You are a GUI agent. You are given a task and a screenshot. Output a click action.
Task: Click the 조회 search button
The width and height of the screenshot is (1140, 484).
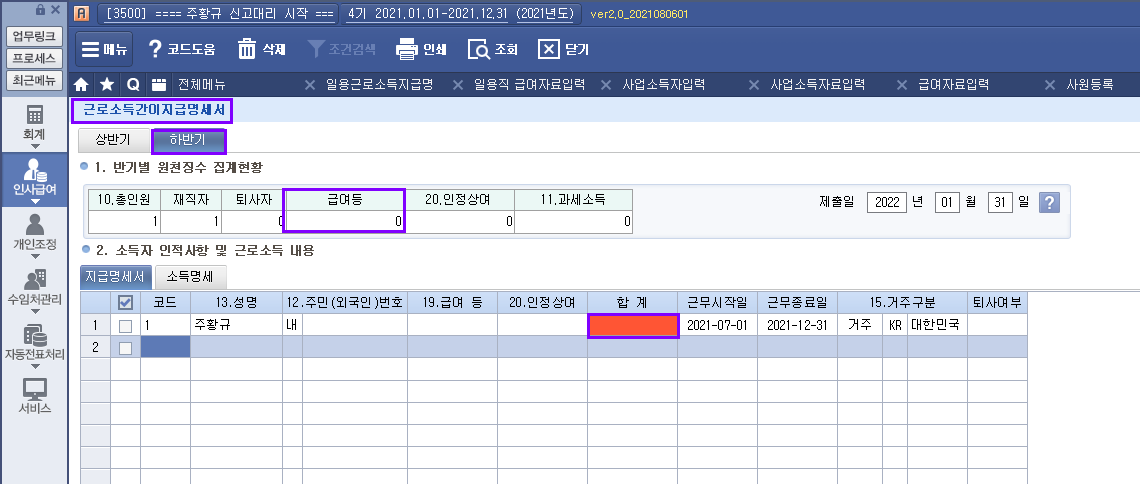(492, 49)
